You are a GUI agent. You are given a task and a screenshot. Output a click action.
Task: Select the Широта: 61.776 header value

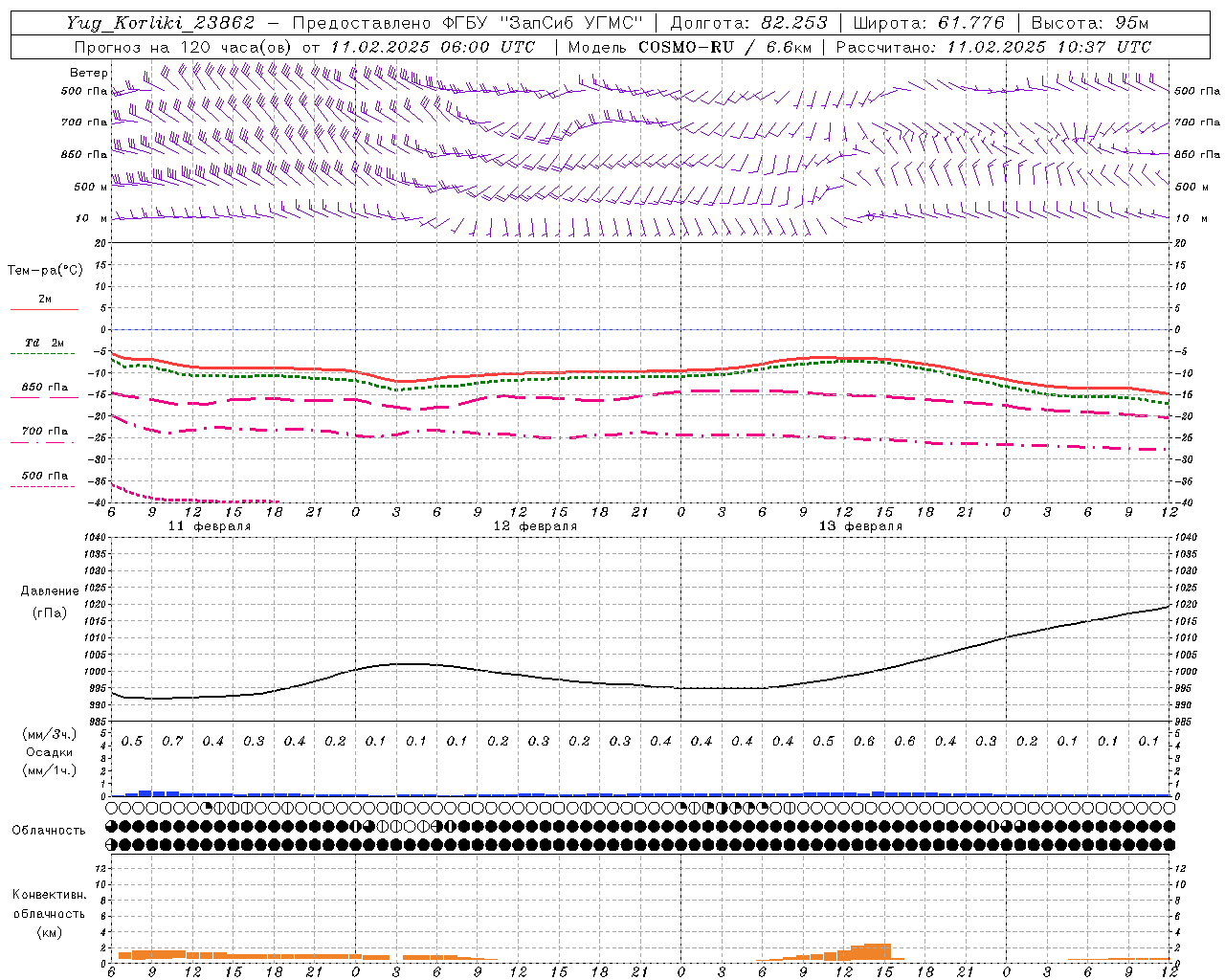(x=928, y=23)
